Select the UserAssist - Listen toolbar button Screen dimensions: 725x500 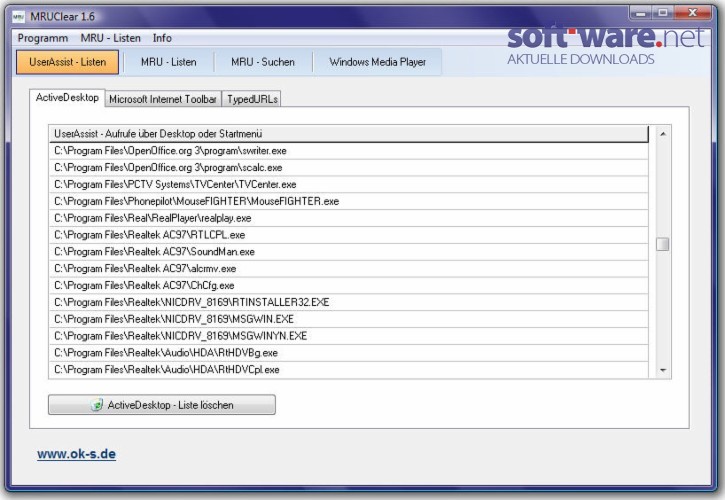[x=68, y=62]
